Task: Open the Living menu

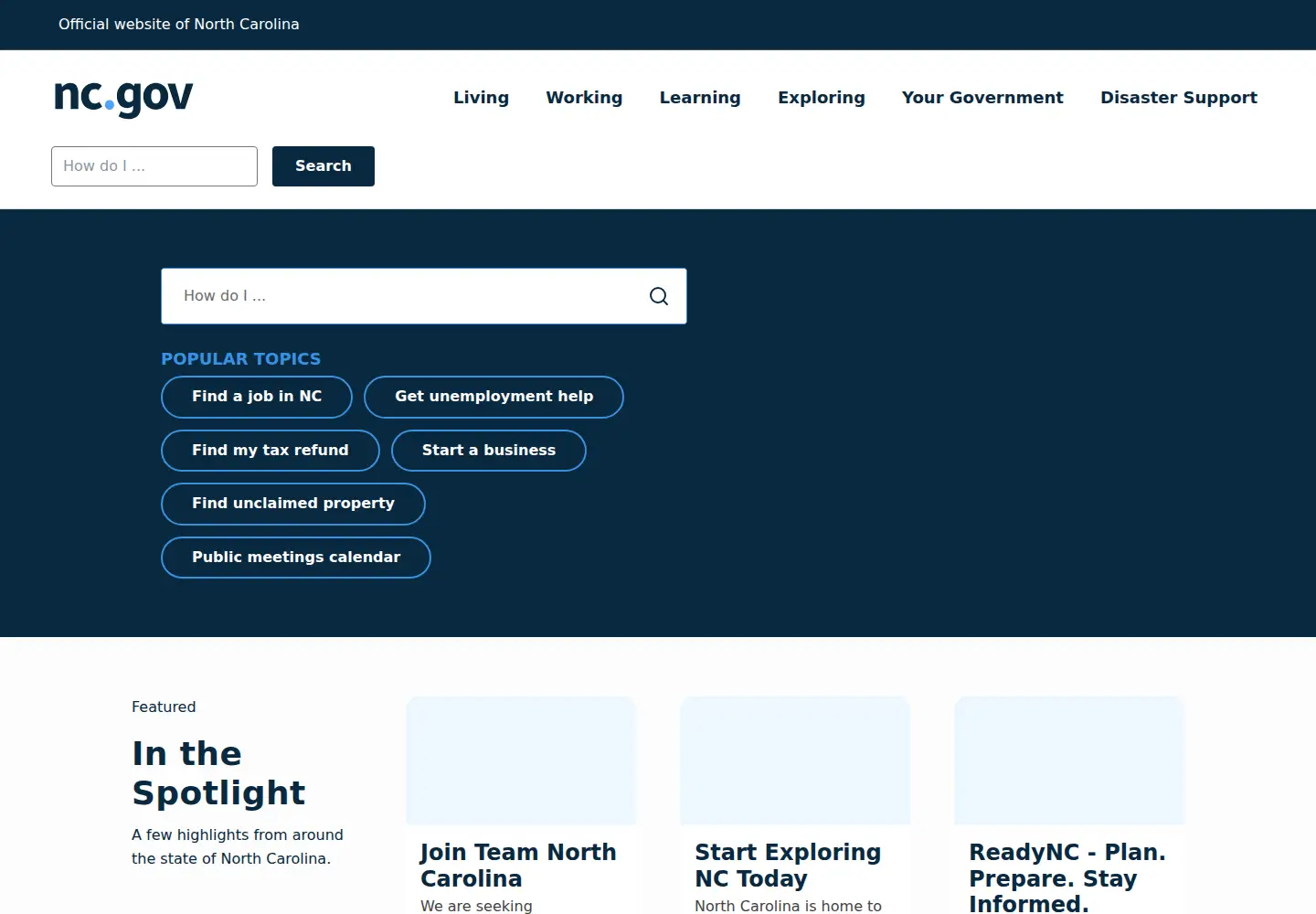Action: tap(481, 98)
